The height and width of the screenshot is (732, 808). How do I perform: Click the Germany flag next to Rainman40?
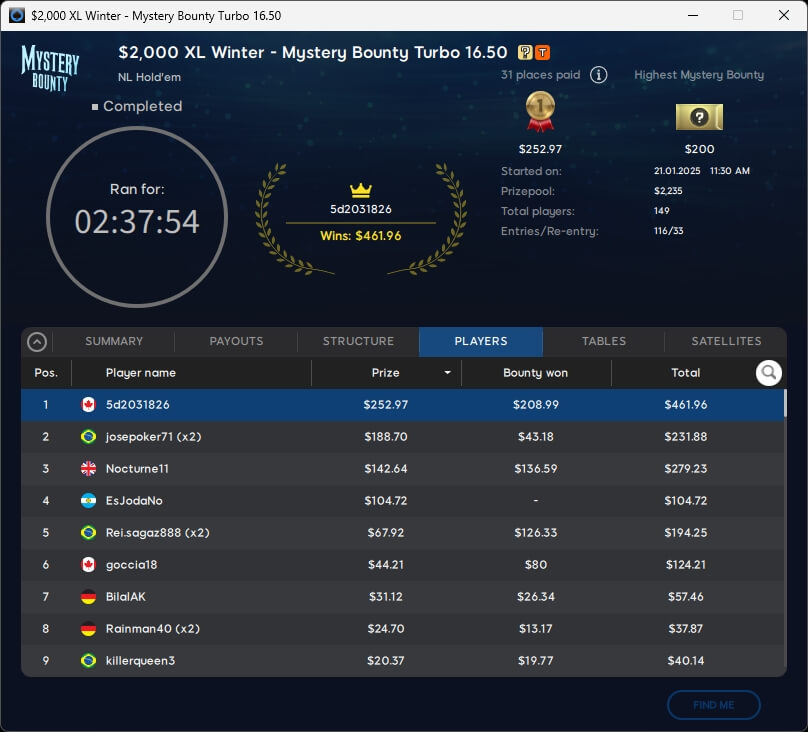pos(89,628)
